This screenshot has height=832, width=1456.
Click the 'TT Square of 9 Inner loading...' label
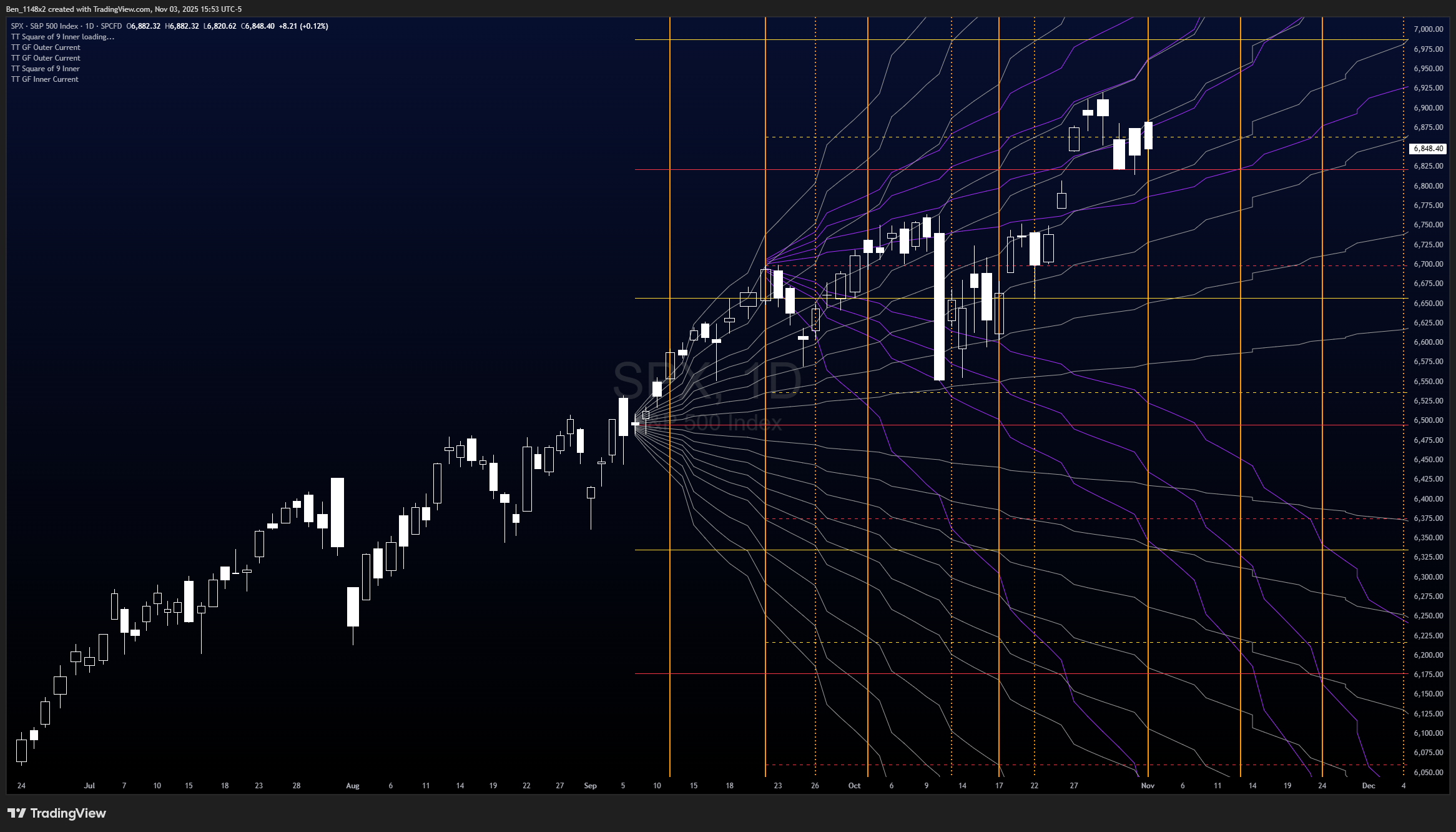point(62,37)
